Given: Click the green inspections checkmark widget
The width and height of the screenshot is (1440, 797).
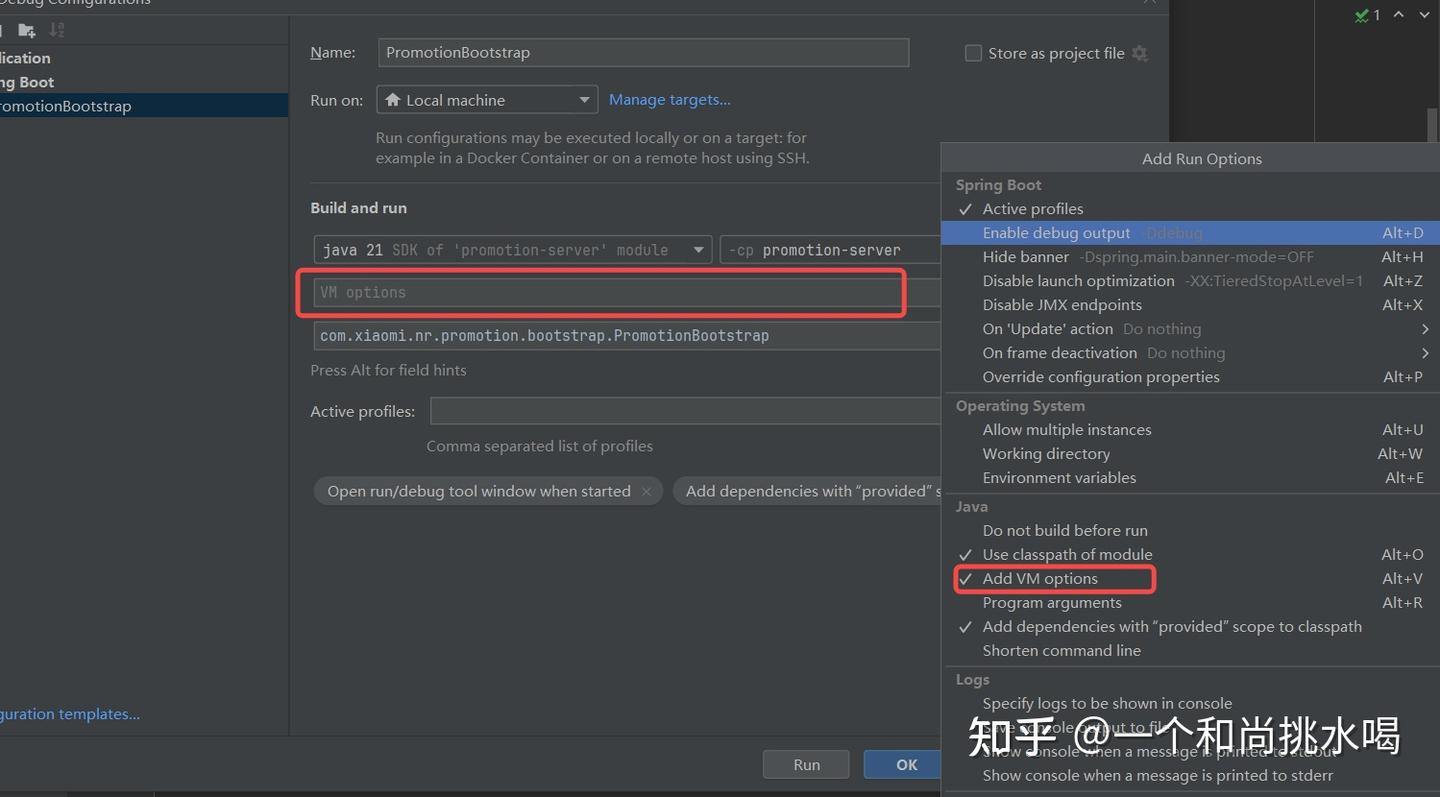Looking at the screenshot, I should point(1362,15).
